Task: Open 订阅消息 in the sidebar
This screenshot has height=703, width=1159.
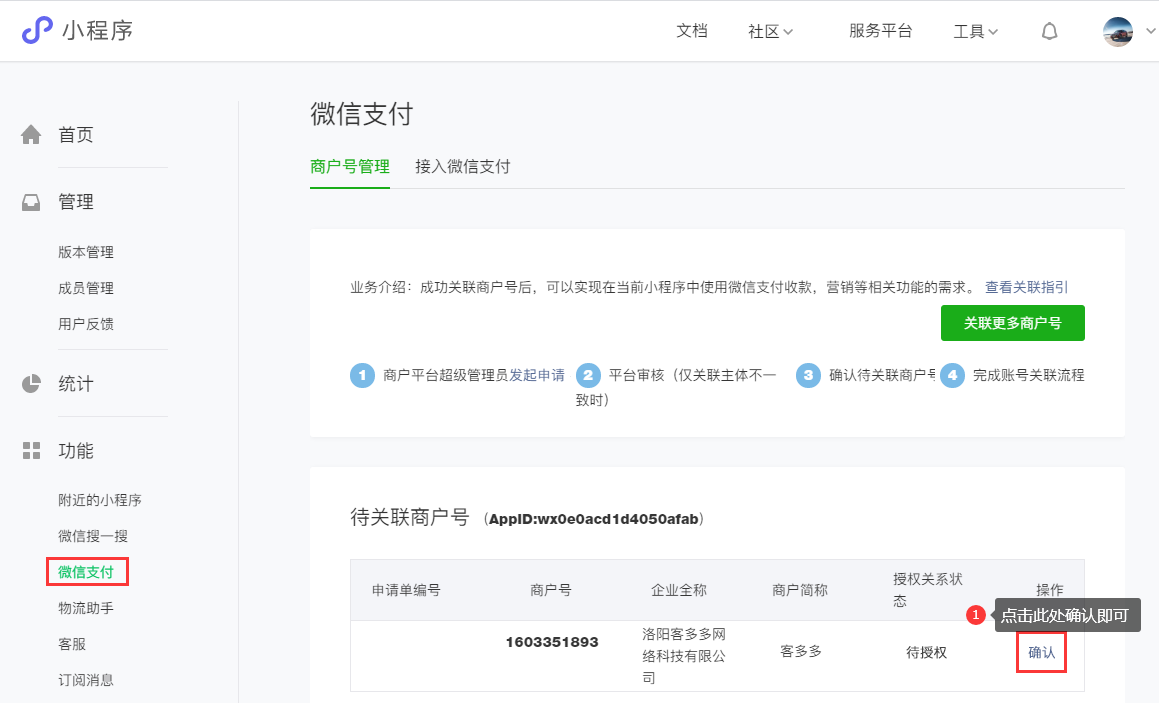Action: pos(86,680)
